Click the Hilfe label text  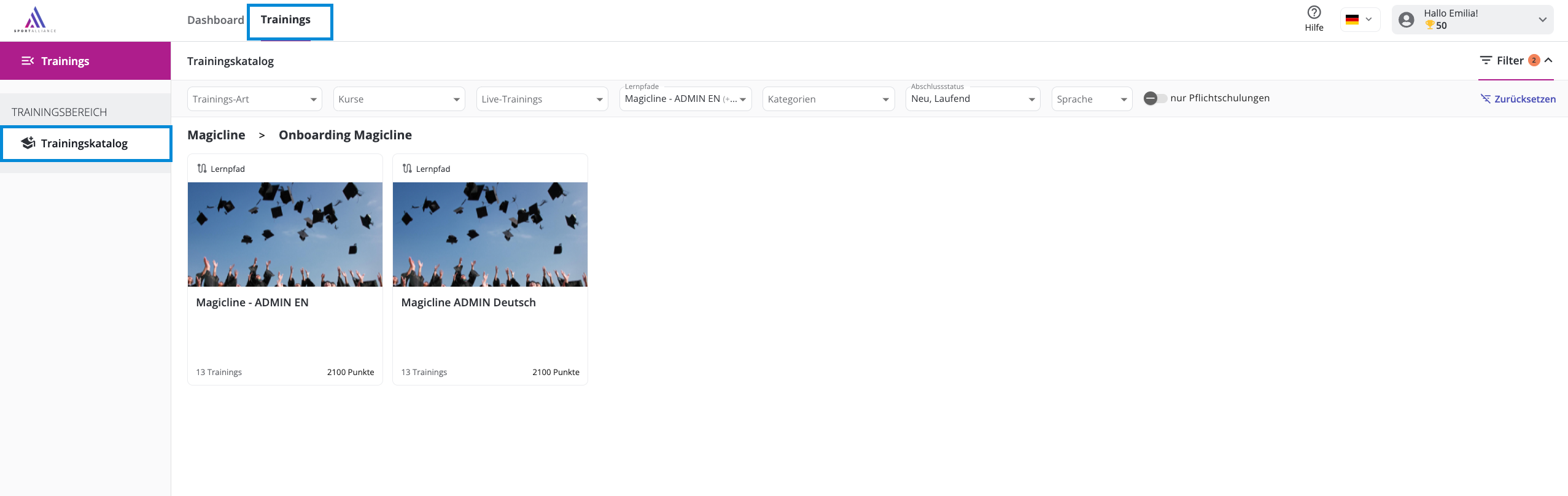point(1314,28)
